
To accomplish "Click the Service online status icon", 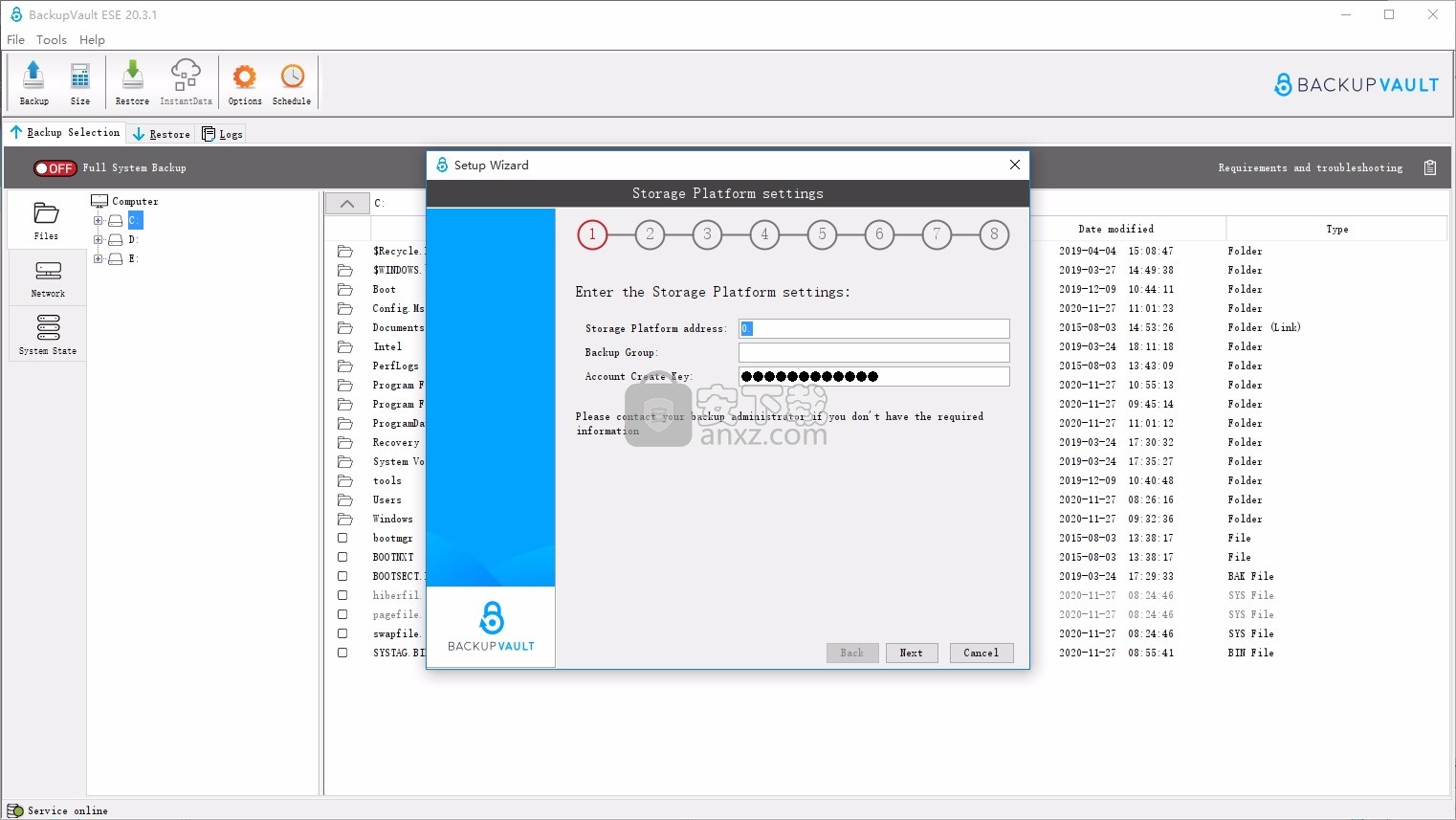I will pos(15,810).
